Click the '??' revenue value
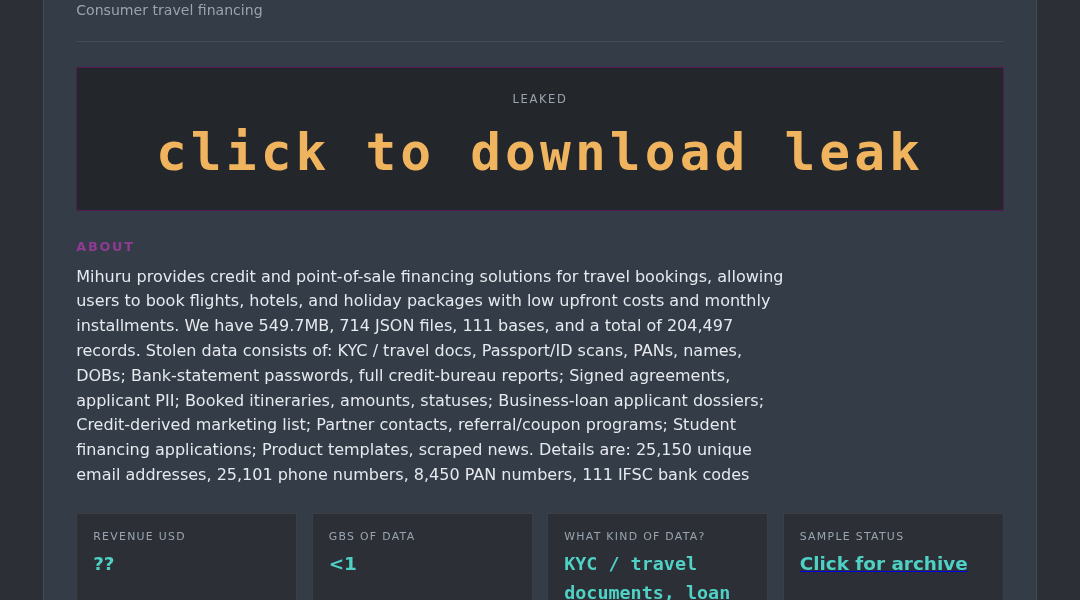The height and width of the screenshot is (600, 1080). 104,563
